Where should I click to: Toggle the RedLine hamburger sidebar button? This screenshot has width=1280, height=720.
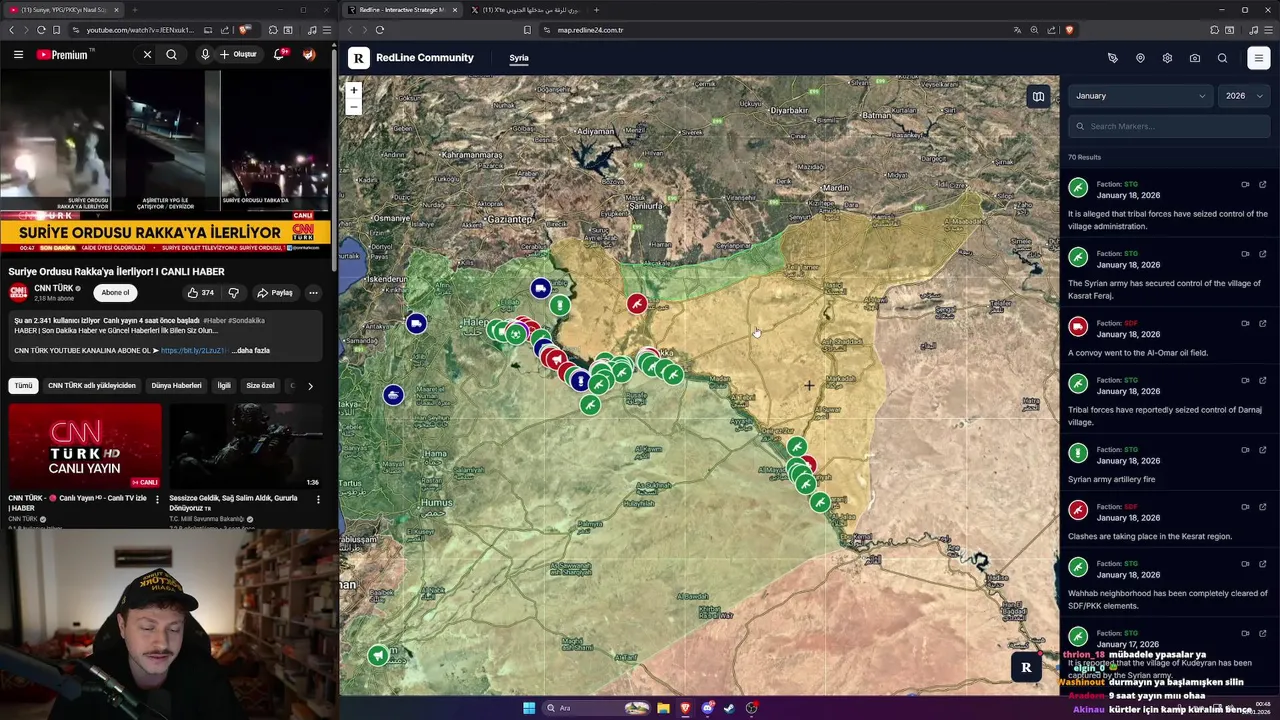pyautogui.click(x=1259, y=58)
